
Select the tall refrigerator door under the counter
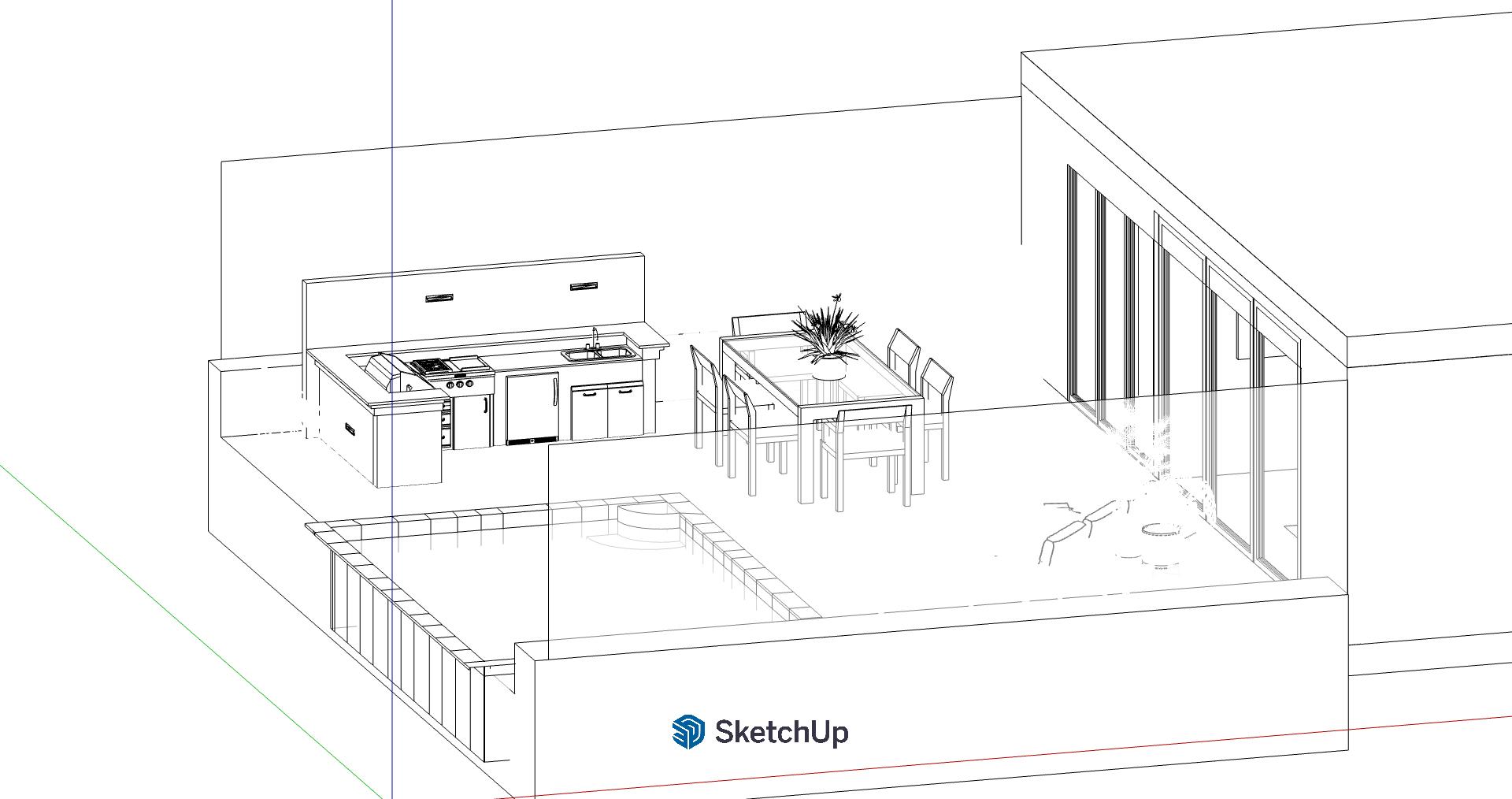click(532, 408)
